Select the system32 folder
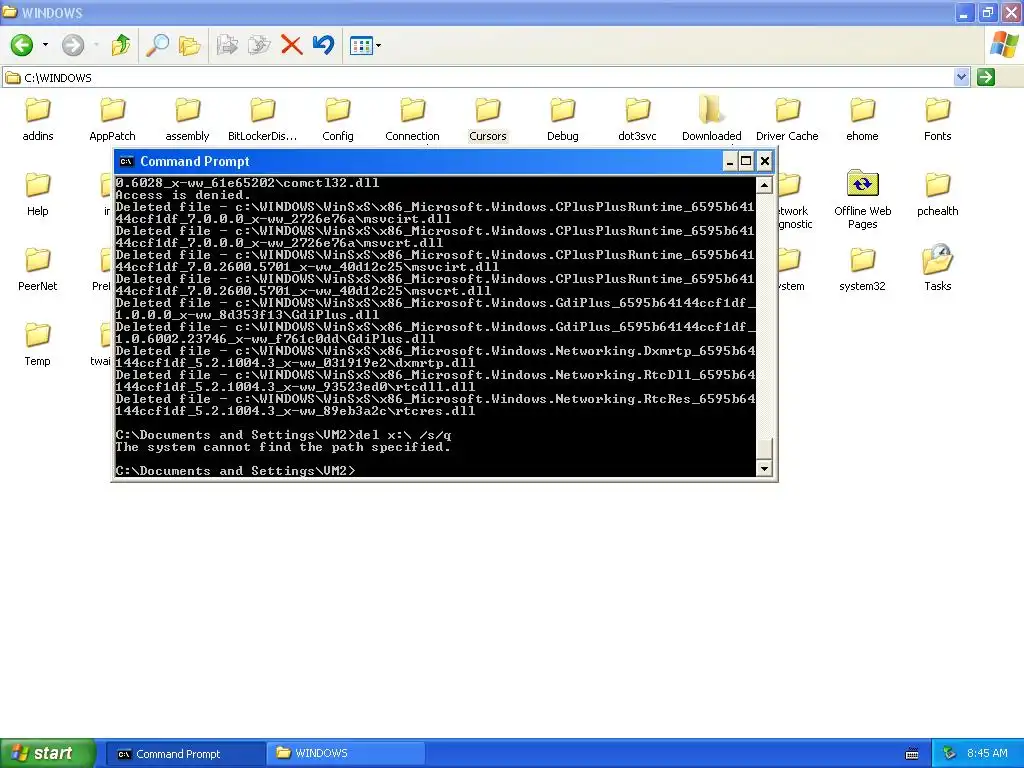 tap(862, 270)
